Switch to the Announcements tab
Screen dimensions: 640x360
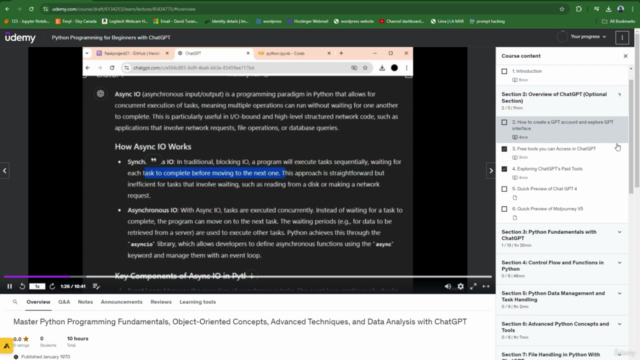click(x=122, y=302)
